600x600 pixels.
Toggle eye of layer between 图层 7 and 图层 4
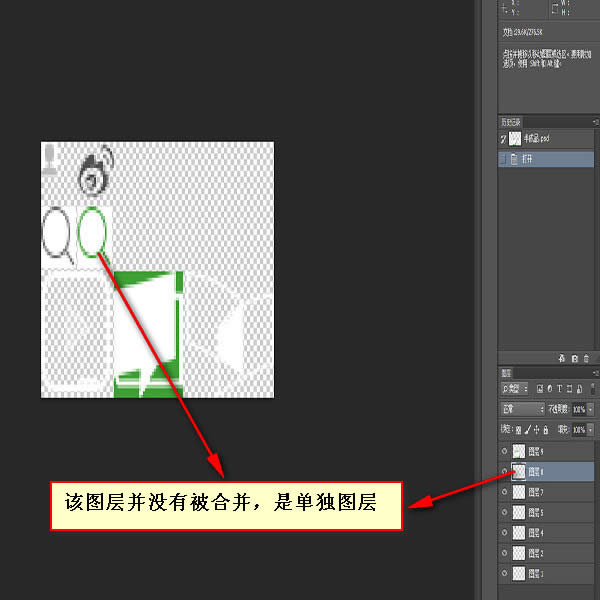point(504,512)
